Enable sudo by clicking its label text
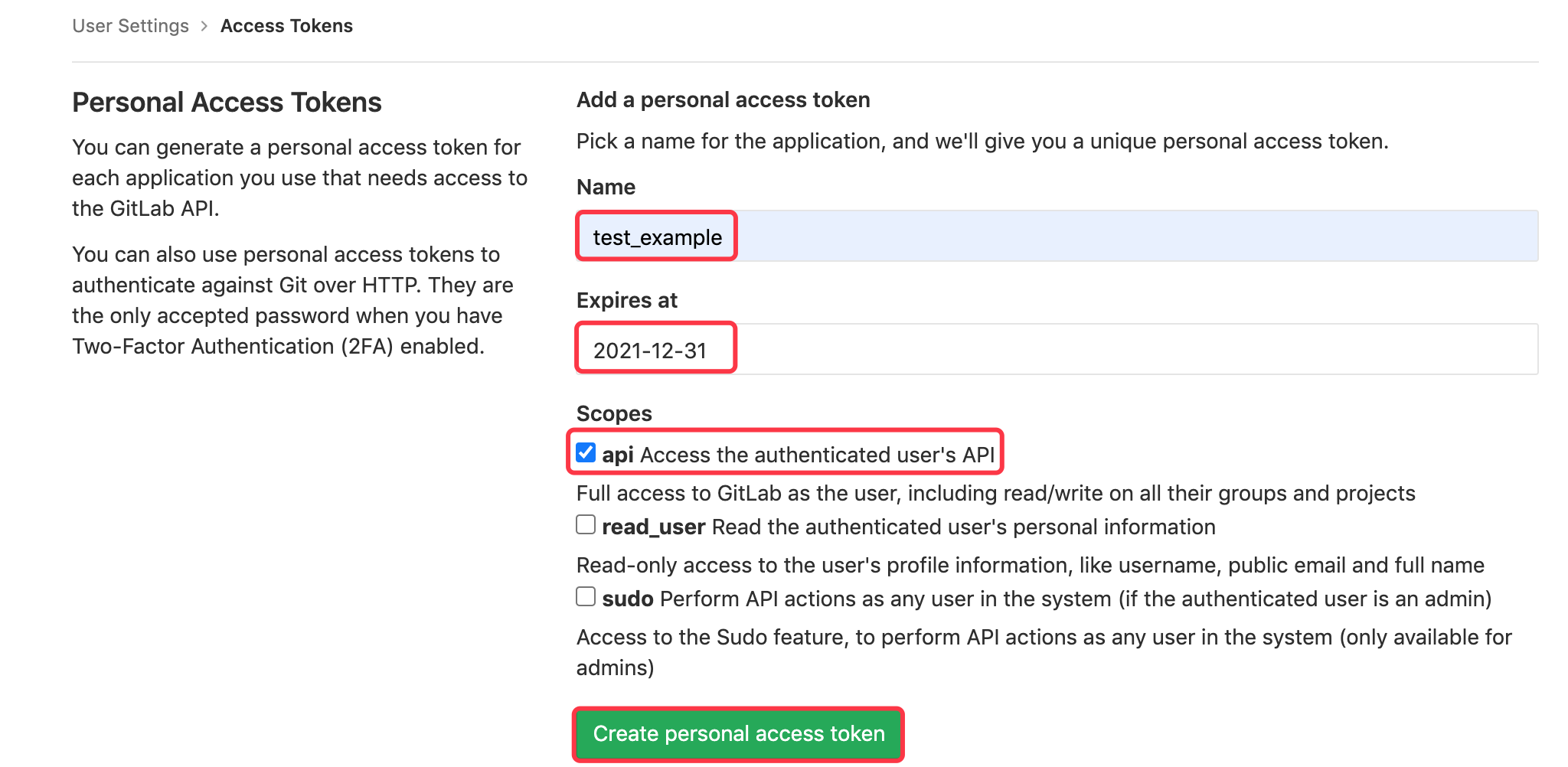 coord(626,599)
